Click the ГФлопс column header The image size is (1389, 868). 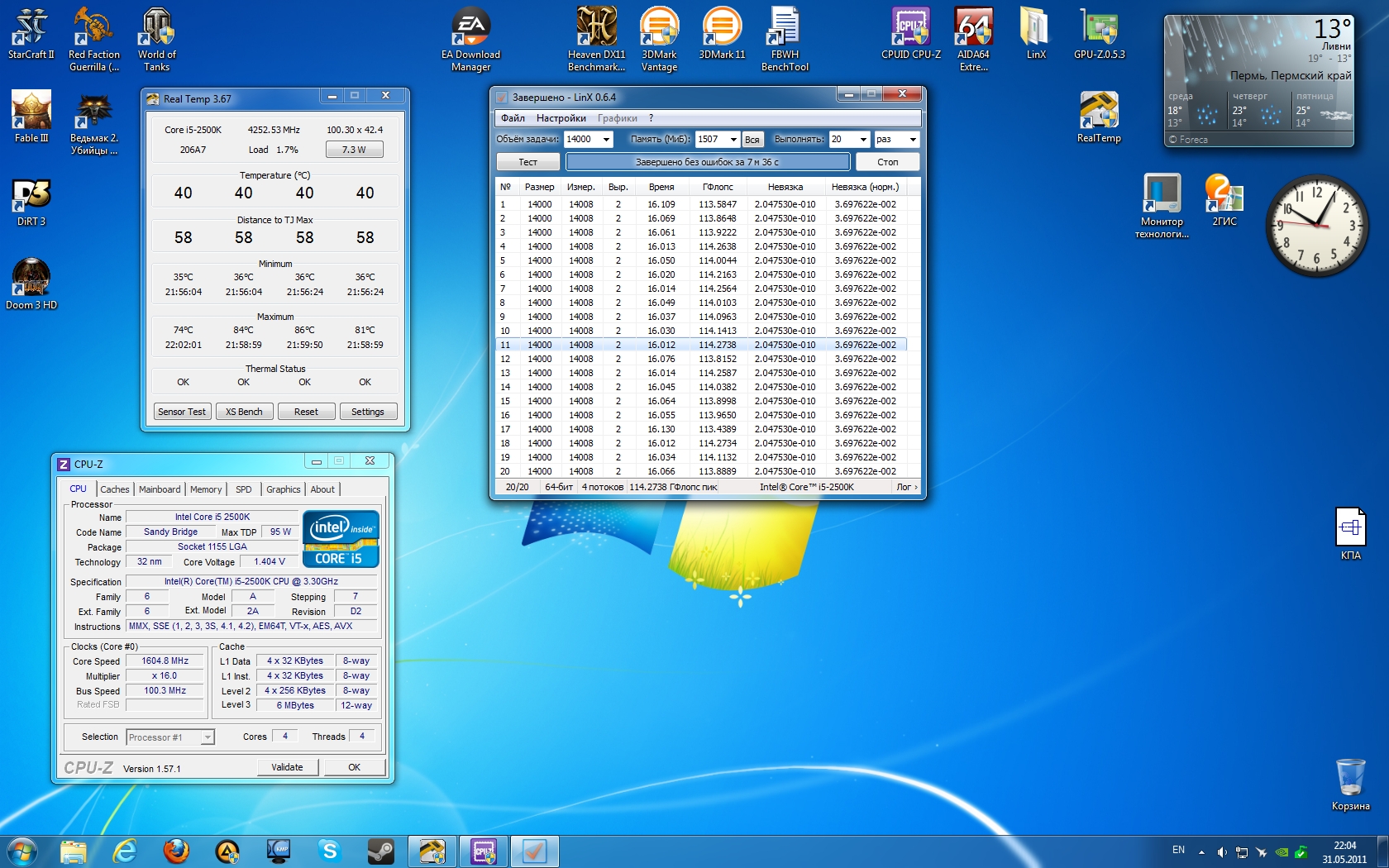(x=718, y=187)
